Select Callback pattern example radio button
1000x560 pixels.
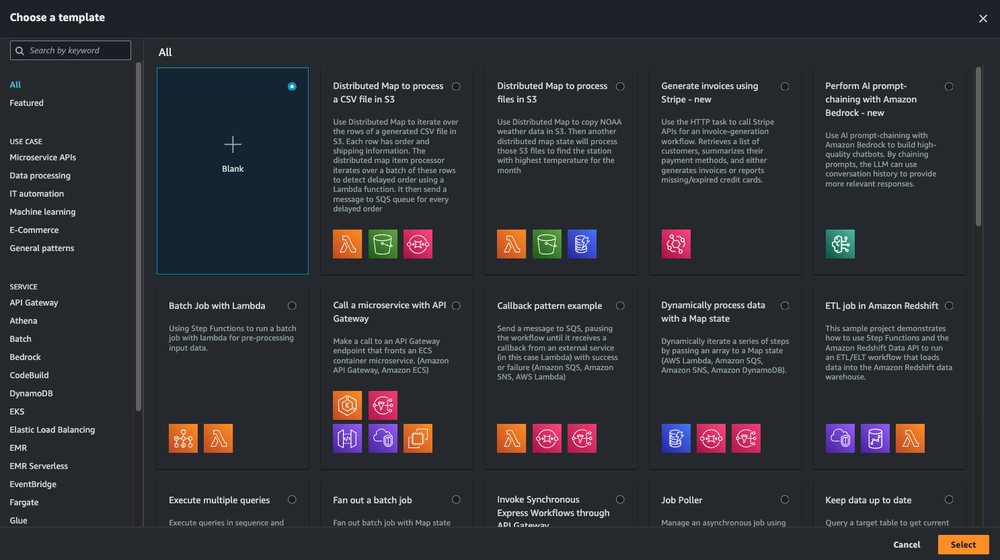(x=620, y=306)
